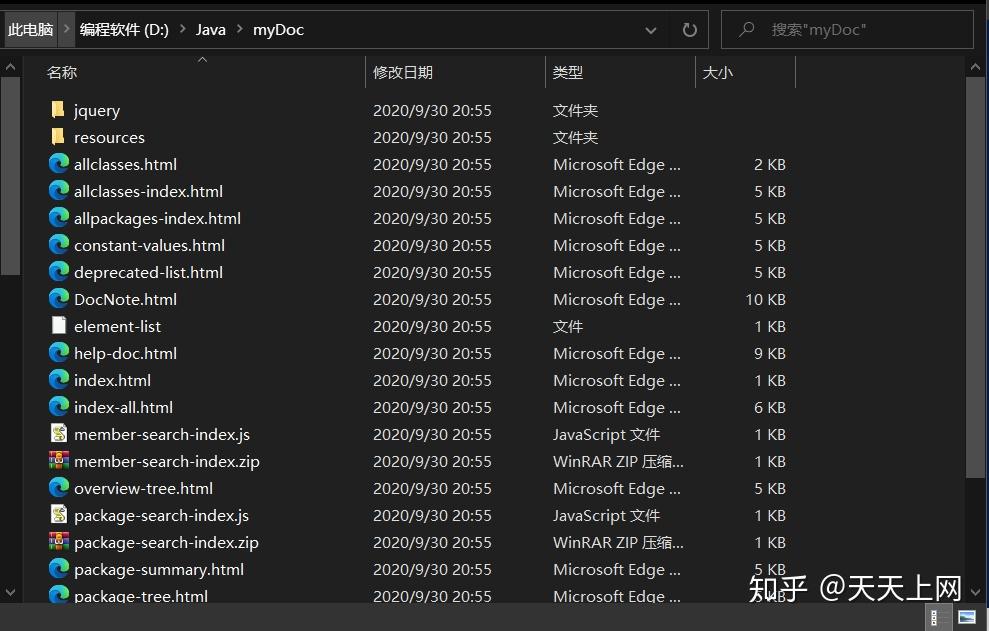Click the script icon of member-search-index.js
989x631 pixels.
pos(59,433)
